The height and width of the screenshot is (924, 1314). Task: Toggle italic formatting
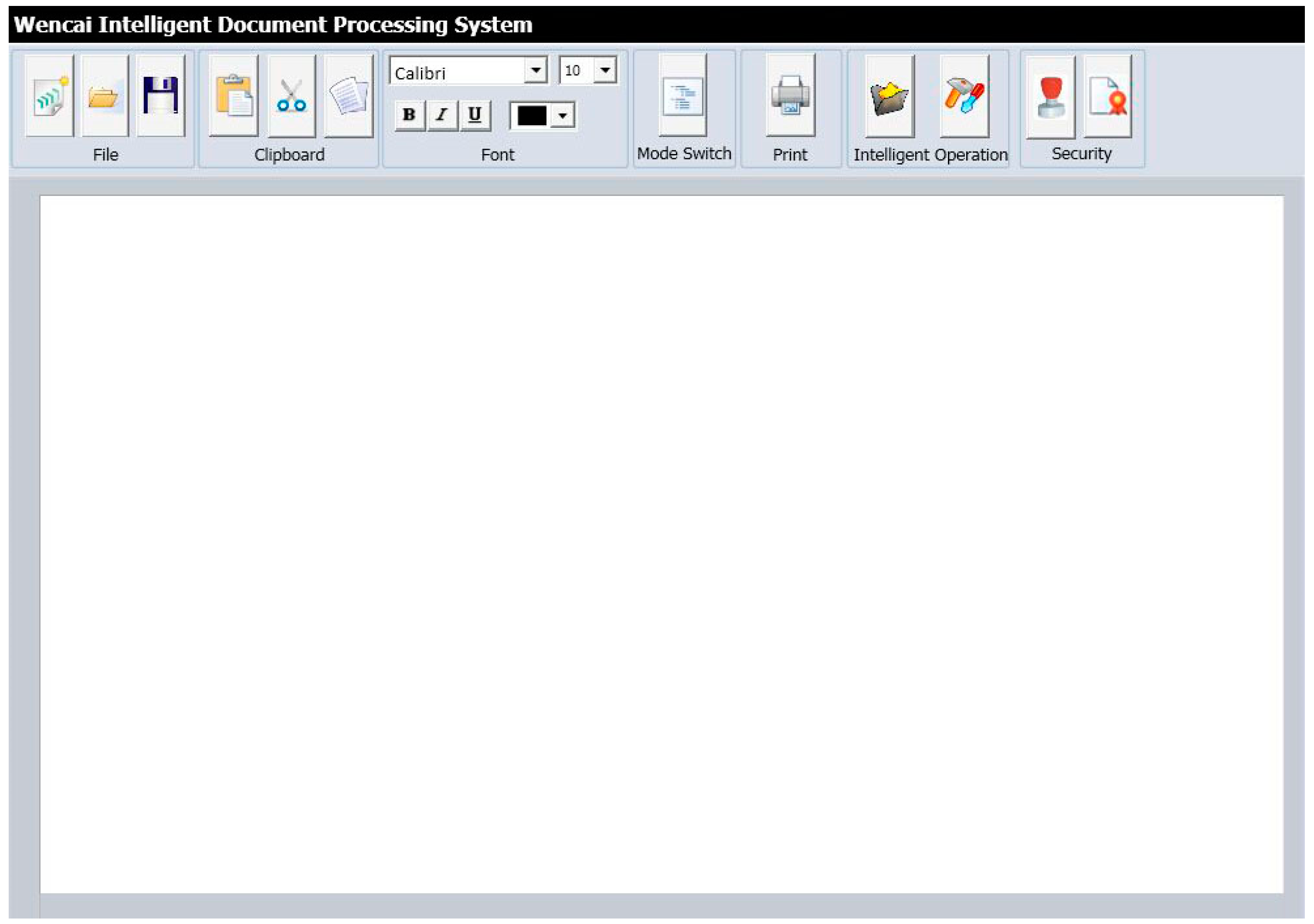pyautogui.click(x=442, y=115)
